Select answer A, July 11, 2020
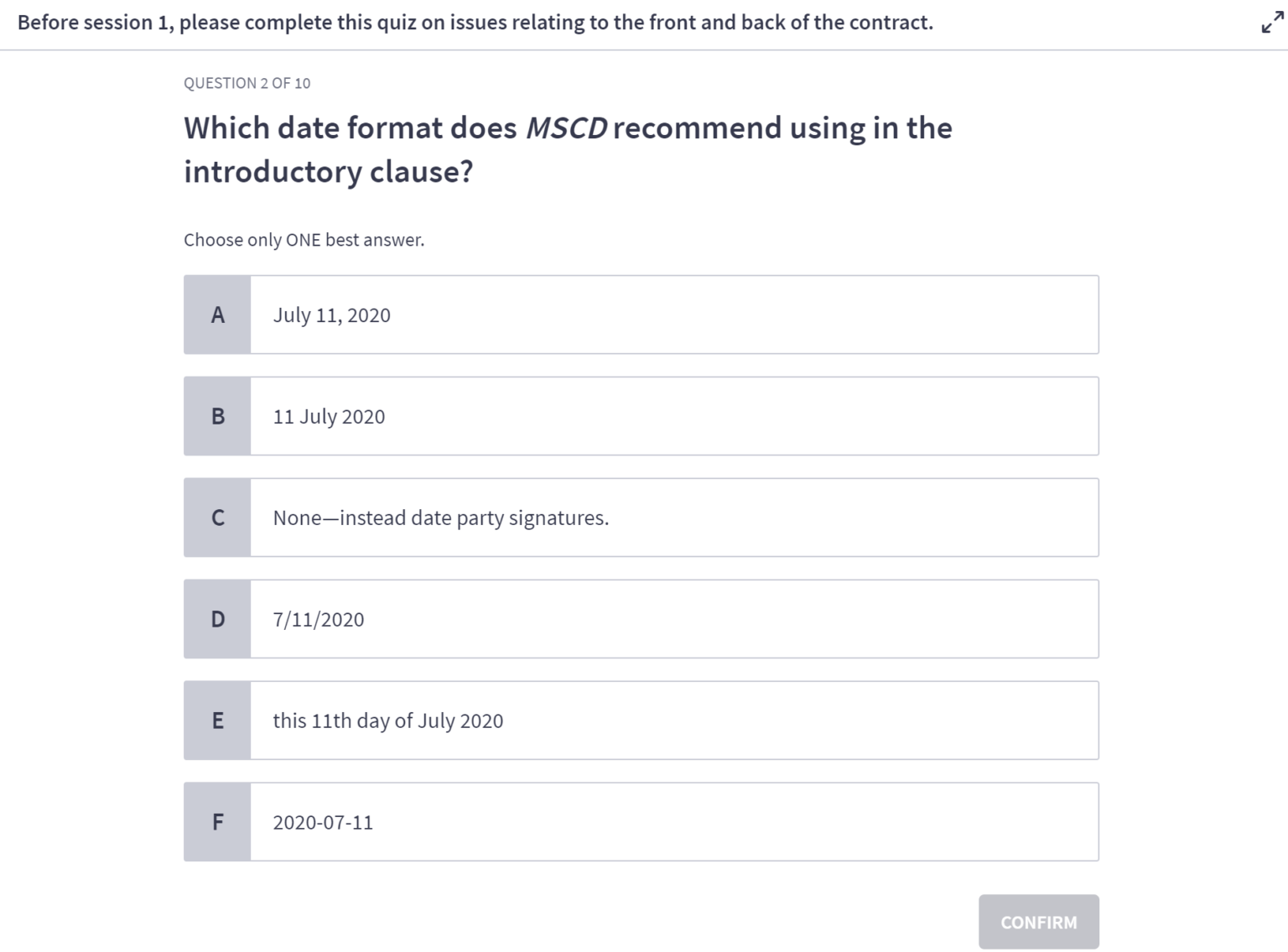 [x=671, y=315]
